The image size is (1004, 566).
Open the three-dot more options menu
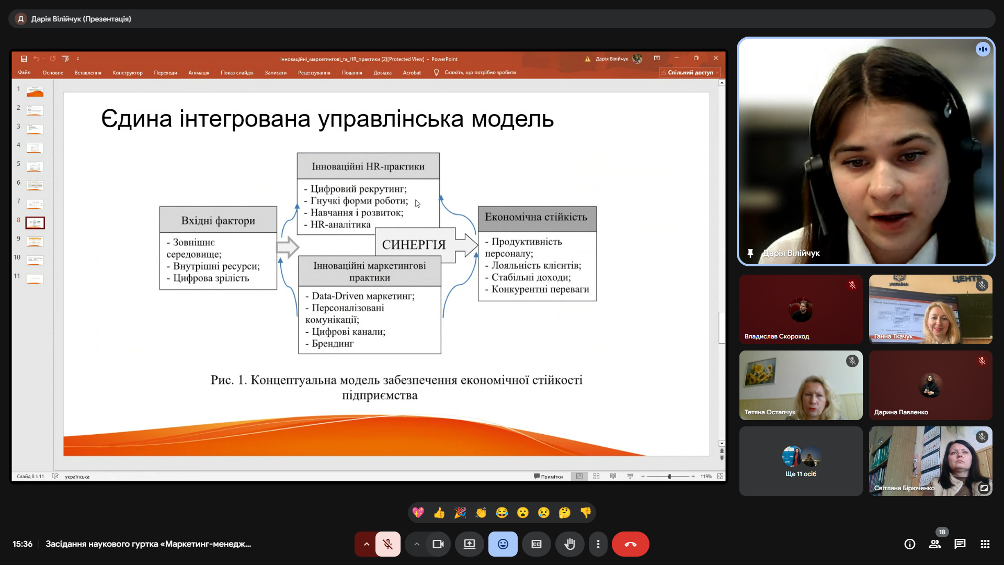598,544
